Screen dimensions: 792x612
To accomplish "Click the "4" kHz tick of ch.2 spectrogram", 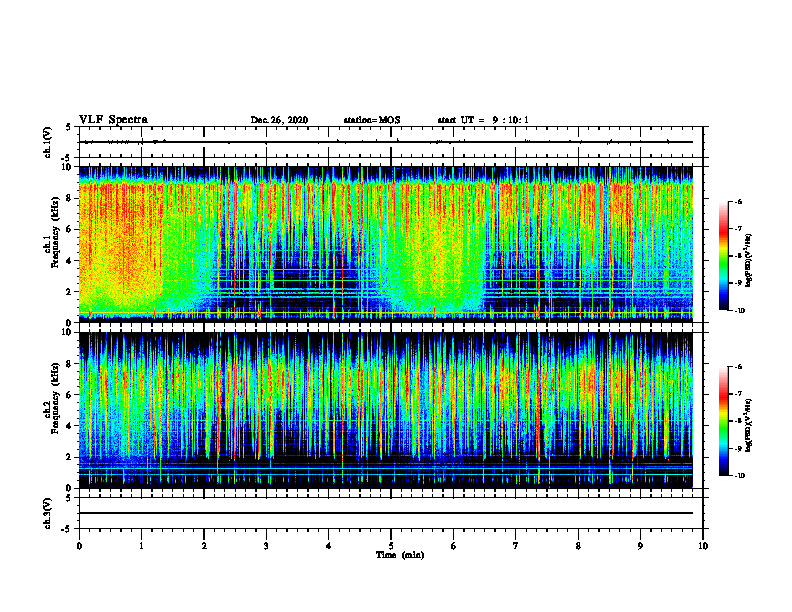I will pos(70,426).
